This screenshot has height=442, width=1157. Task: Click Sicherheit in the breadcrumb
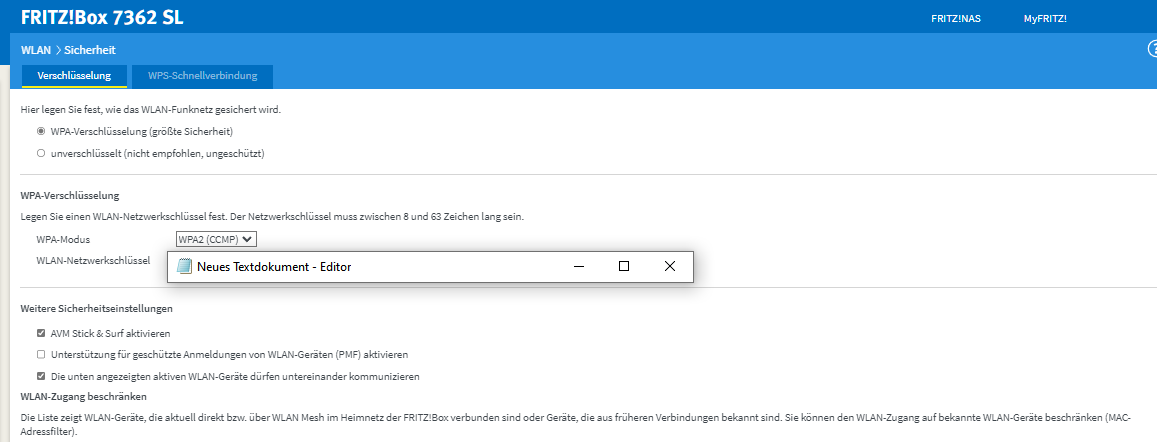(90, 50)
